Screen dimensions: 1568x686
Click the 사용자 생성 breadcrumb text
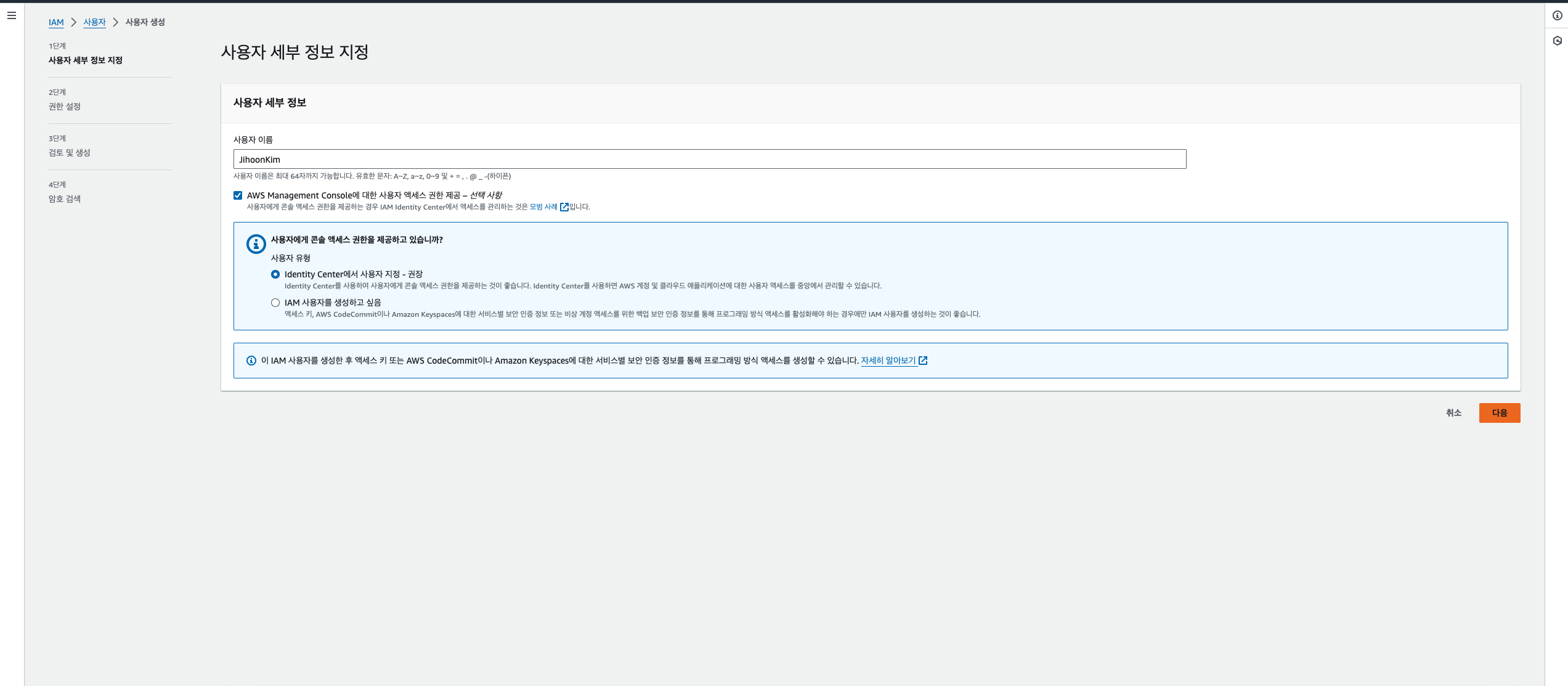coord(145,22)
